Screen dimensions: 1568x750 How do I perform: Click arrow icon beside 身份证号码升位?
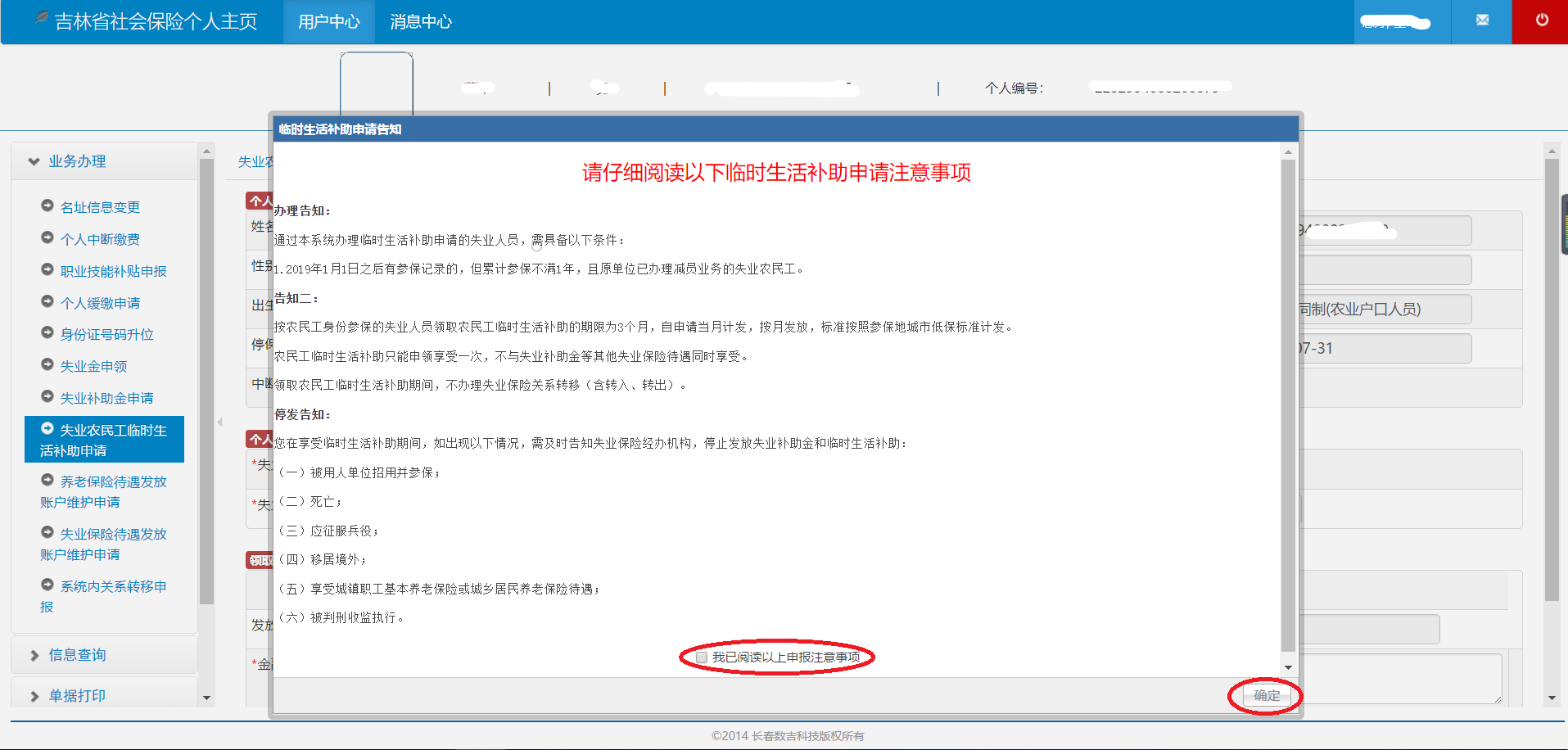pyautogui.click(x=47, y=332)
